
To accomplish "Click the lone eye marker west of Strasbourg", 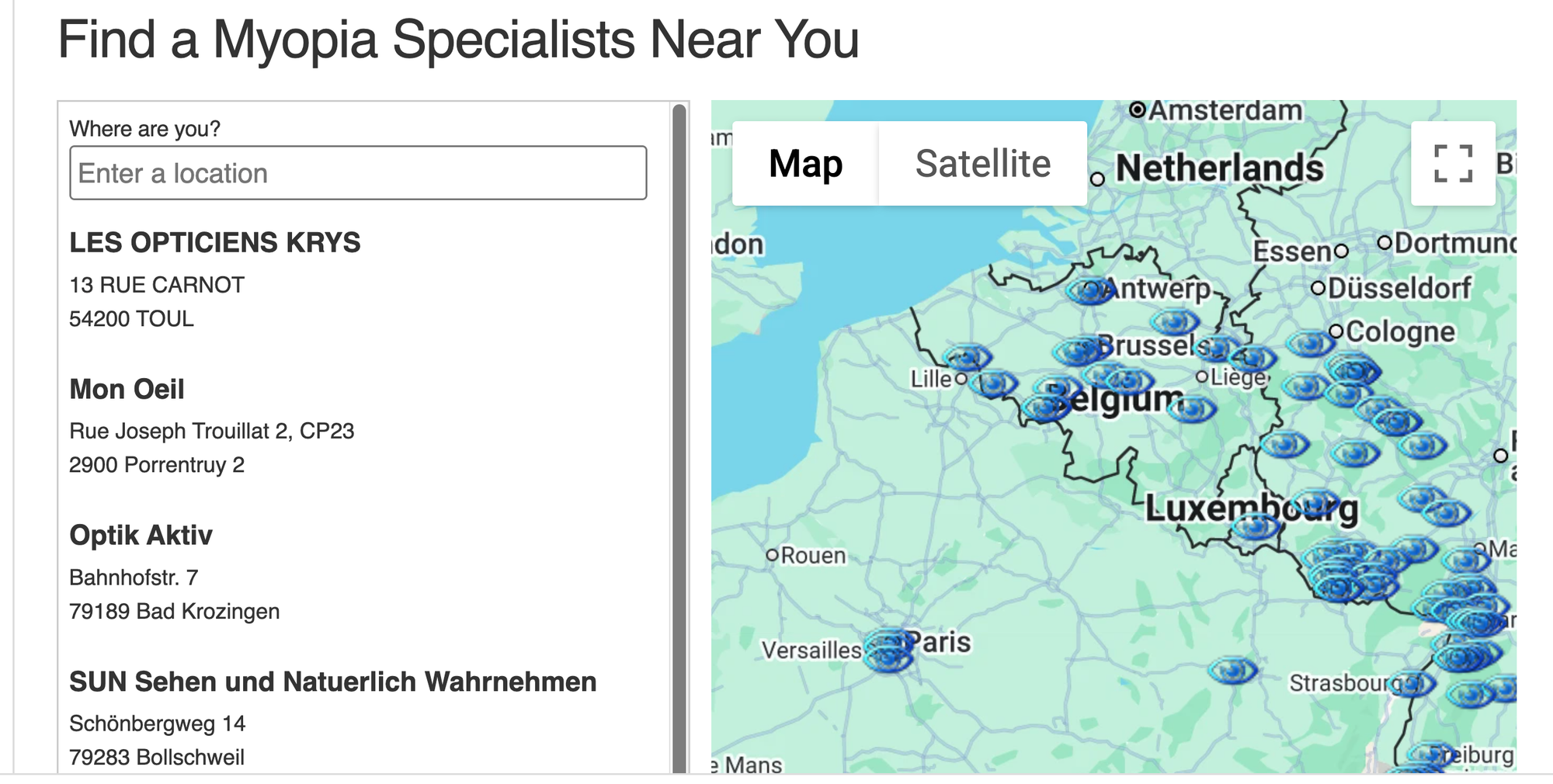I will [x=1232, y=670].
